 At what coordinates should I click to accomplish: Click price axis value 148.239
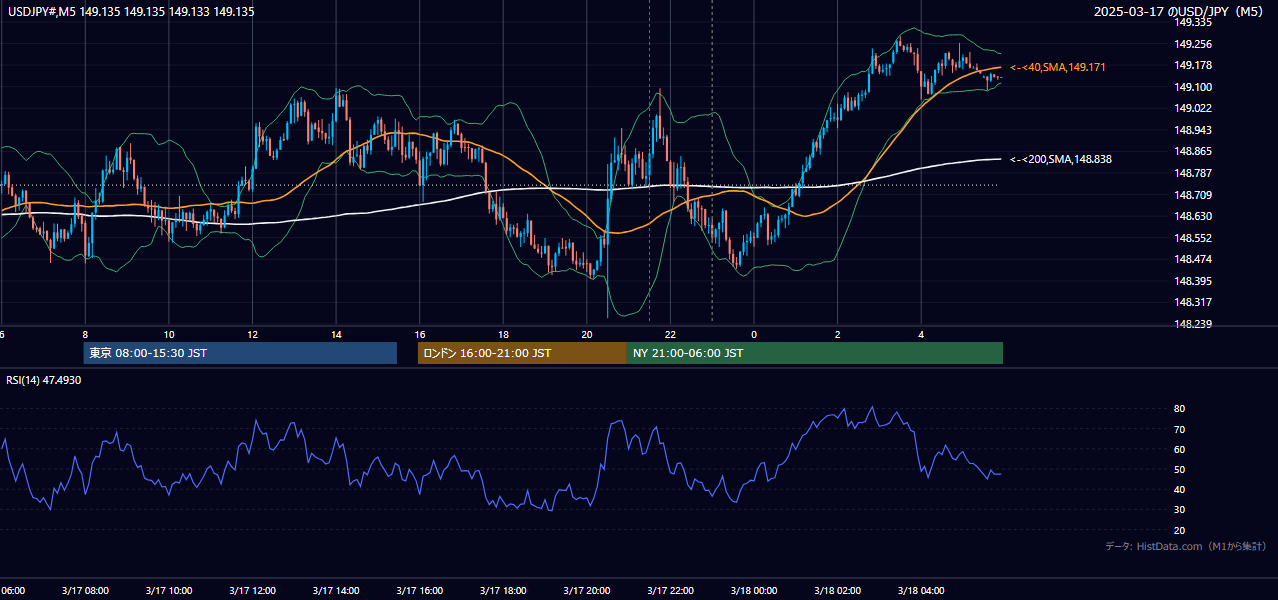pos(1193,324)
